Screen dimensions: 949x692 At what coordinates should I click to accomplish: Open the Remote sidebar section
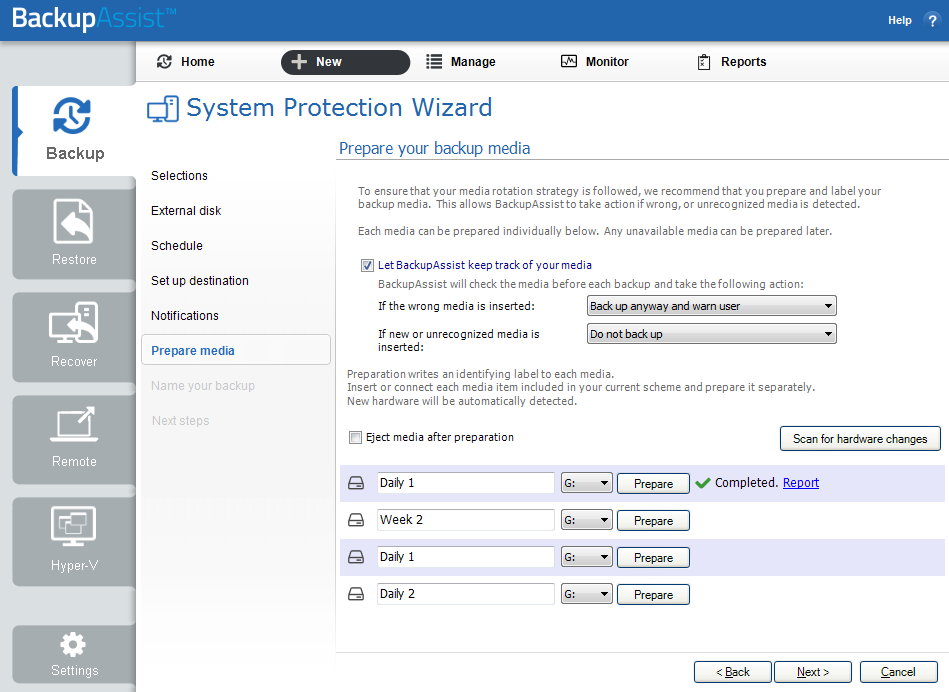click(74, 439)
